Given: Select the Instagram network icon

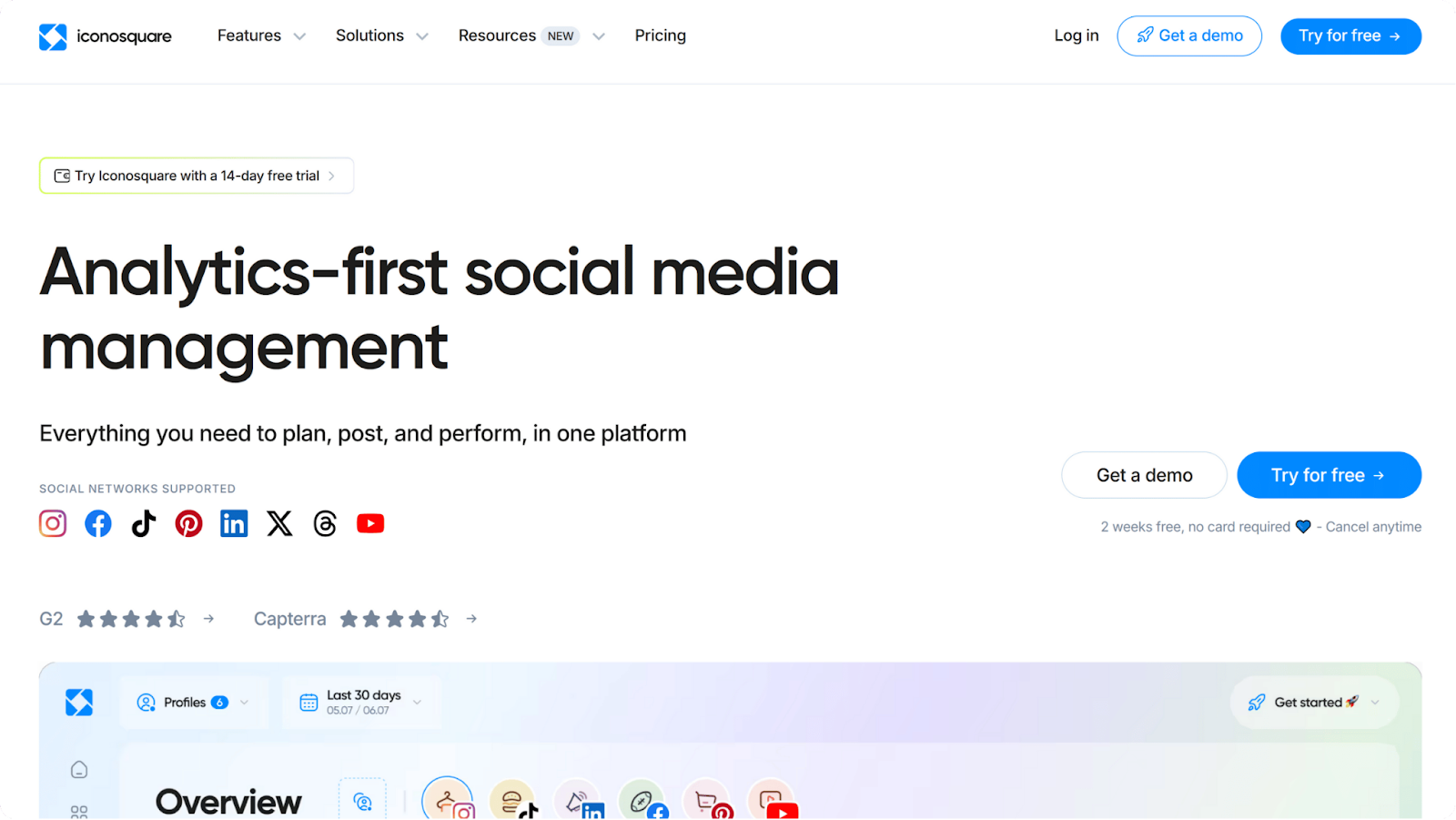Looking at the screenshot, I should (x=53, y=523).
